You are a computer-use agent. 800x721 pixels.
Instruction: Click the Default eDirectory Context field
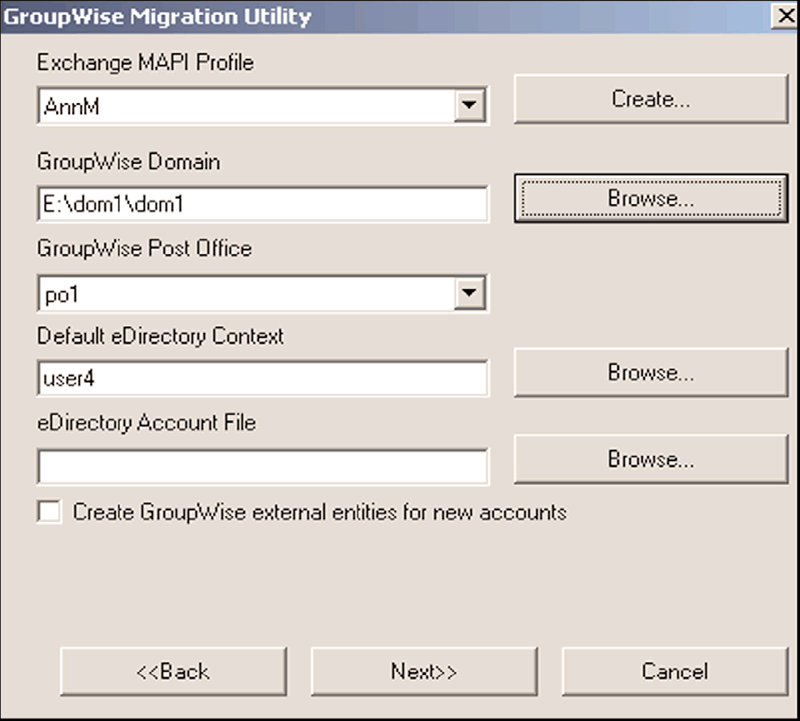tap(263, 378)
